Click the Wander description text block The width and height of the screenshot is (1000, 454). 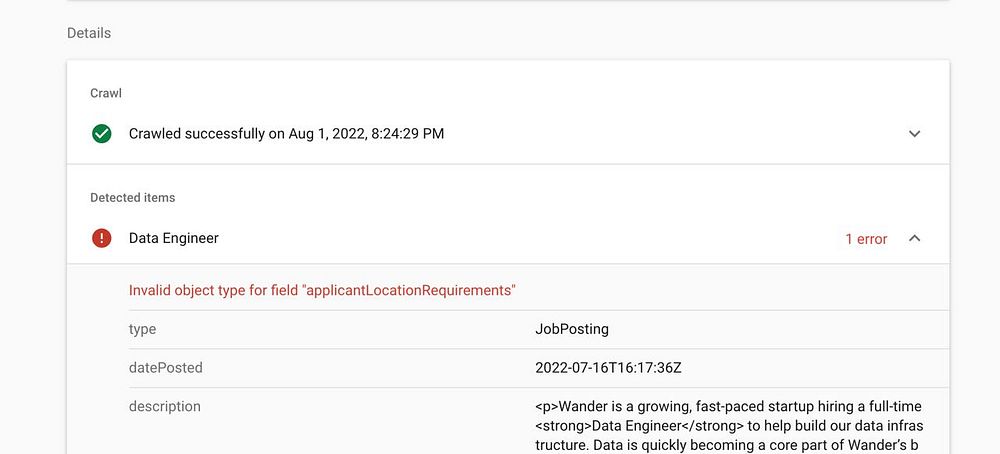[728, 425]
